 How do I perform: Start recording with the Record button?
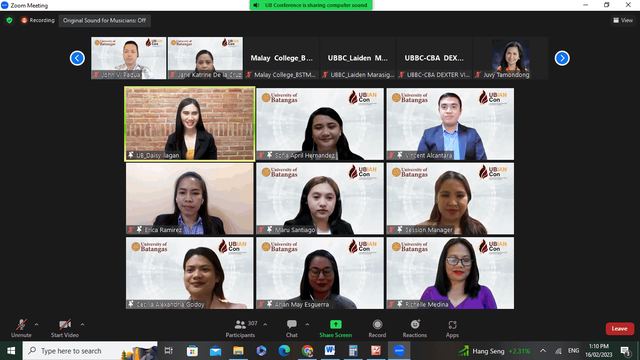(x=377, y=328)
